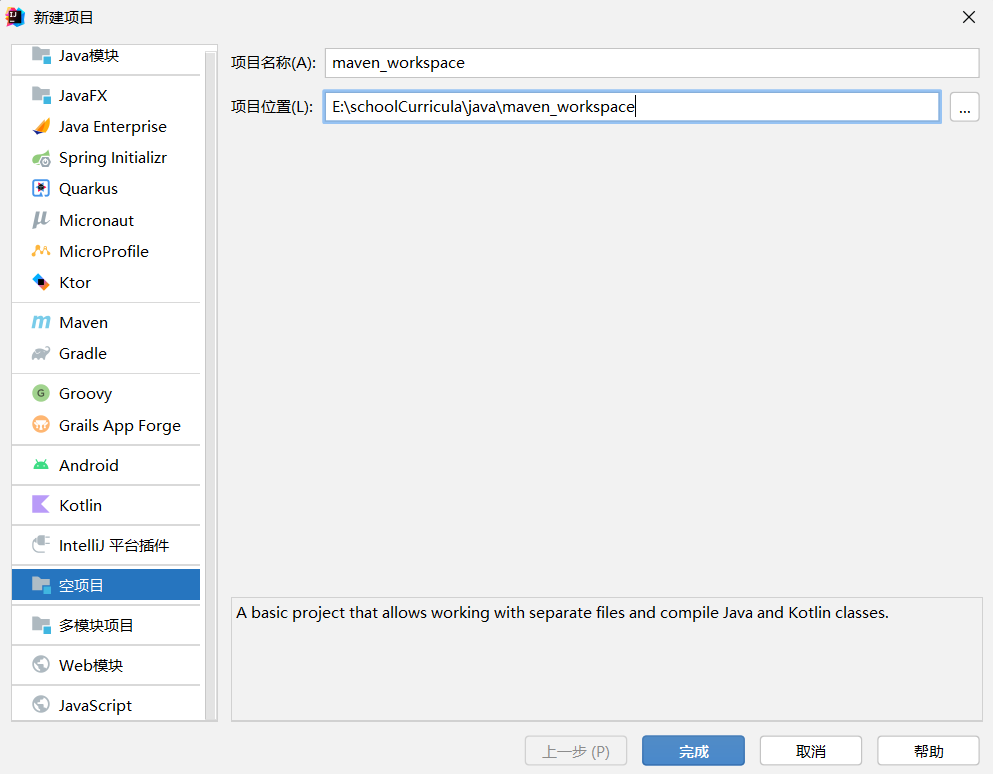The width and height of the screenshot is (993, 774).
Task: Select 空项目 in the list
Action: 106,585
